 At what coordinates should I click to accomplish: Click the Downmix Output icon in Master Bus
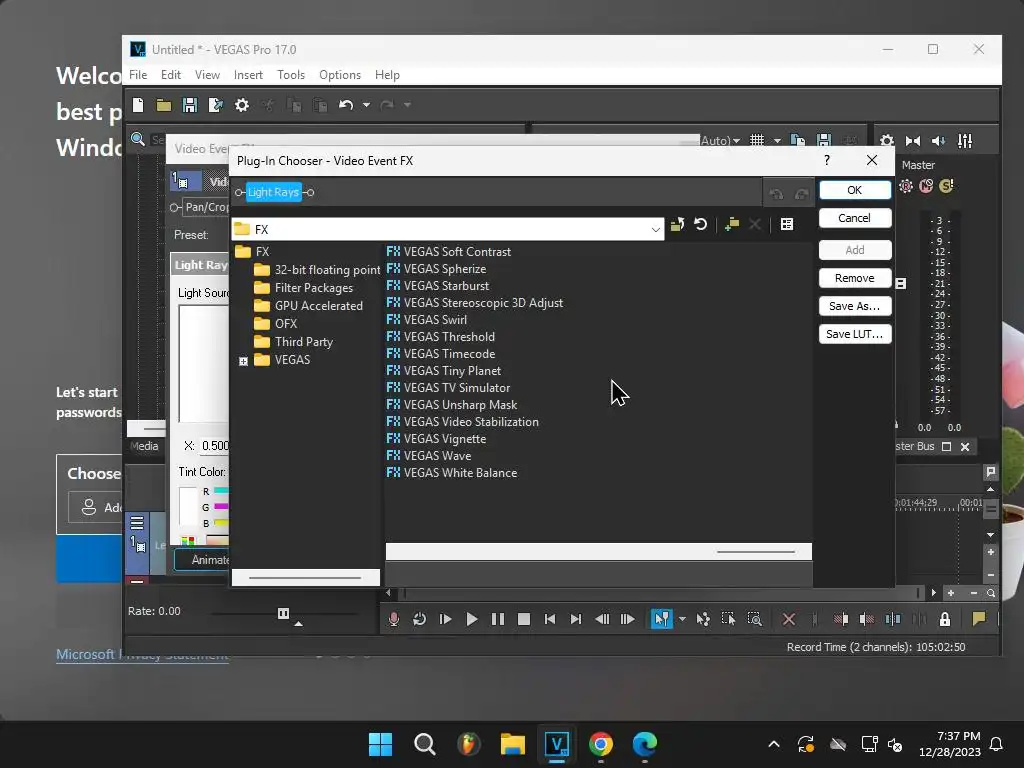(x=912, y=141)
